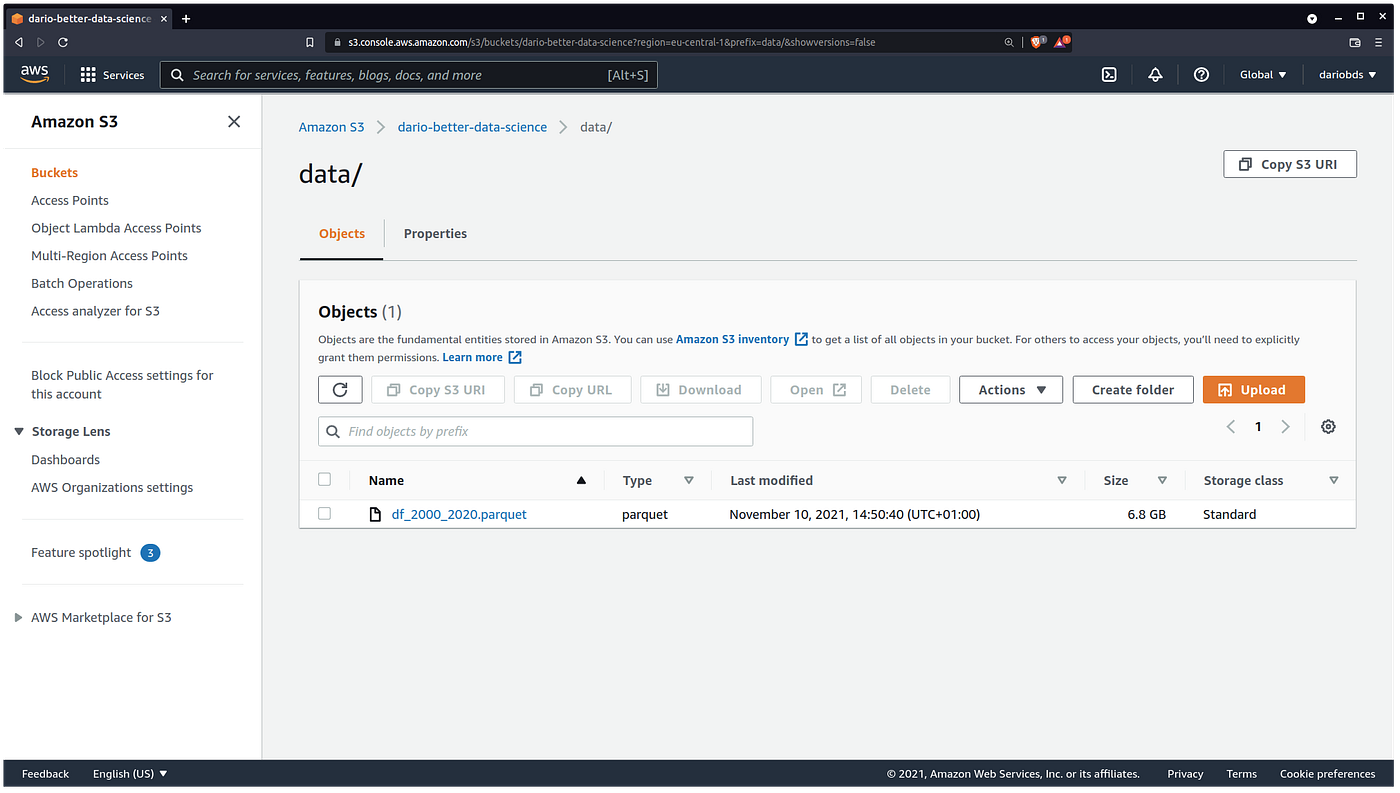Screen dimensions: 1400x793
Task: Click the file icon beside df_2000_2020.parquet
Action: 374,513
